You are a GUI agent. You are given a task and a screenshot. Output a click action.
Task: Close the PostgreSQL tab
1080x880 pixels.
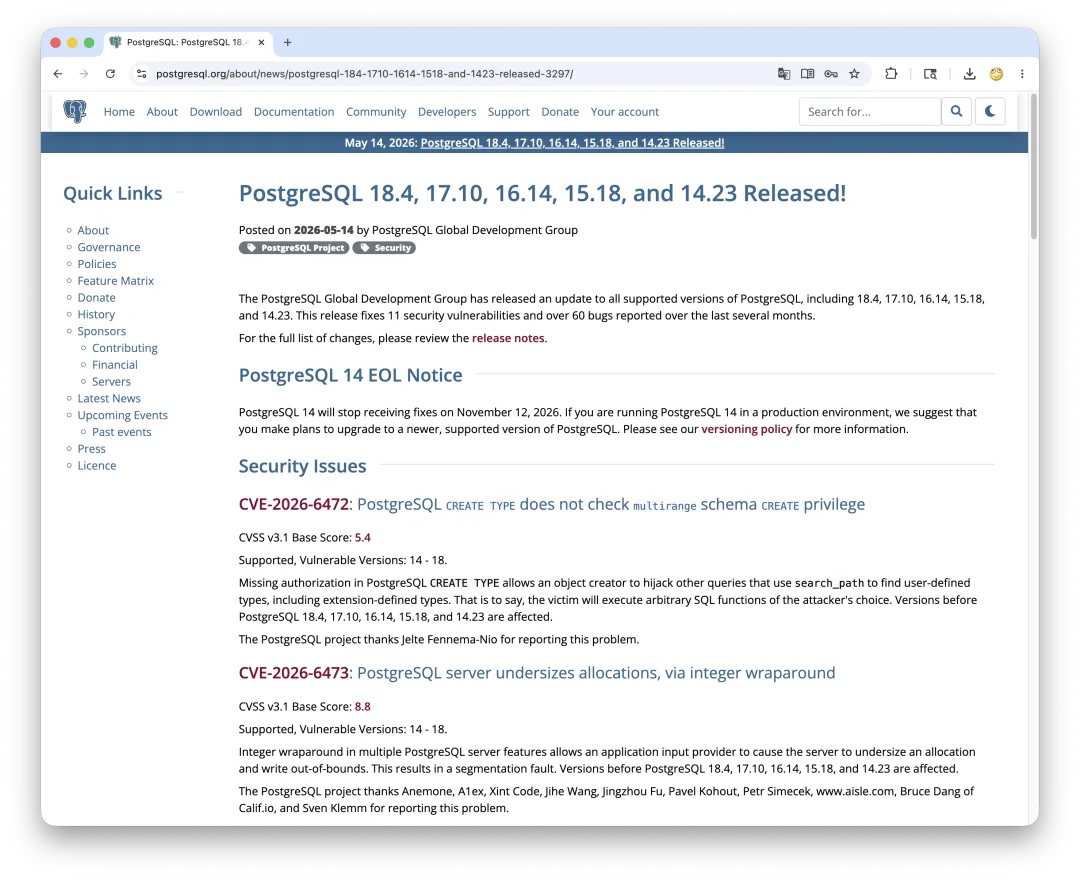(261, 42)
